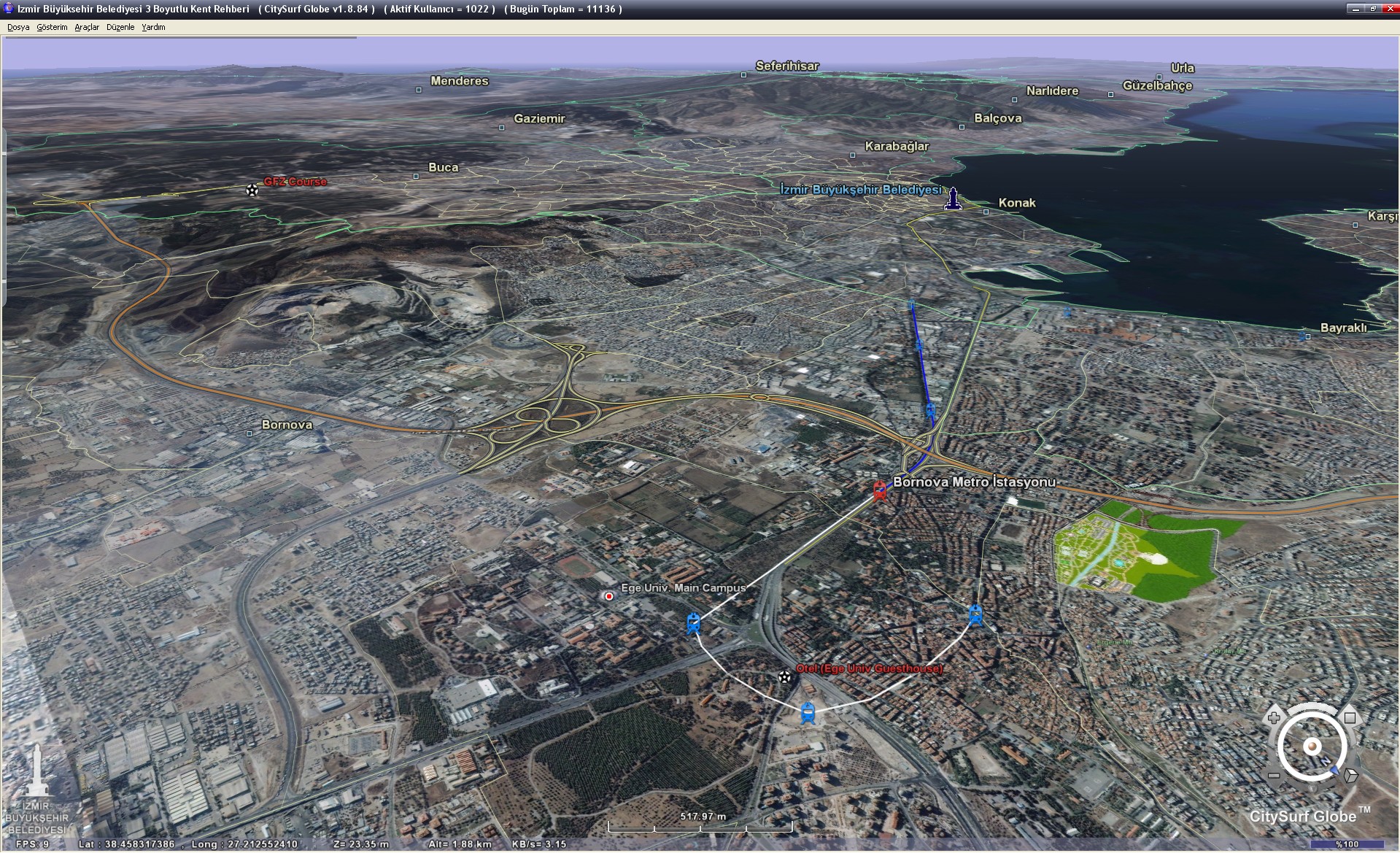Open the Dosya menu
Viewport: 1400px width, 853px height.
tap(18, 27)
